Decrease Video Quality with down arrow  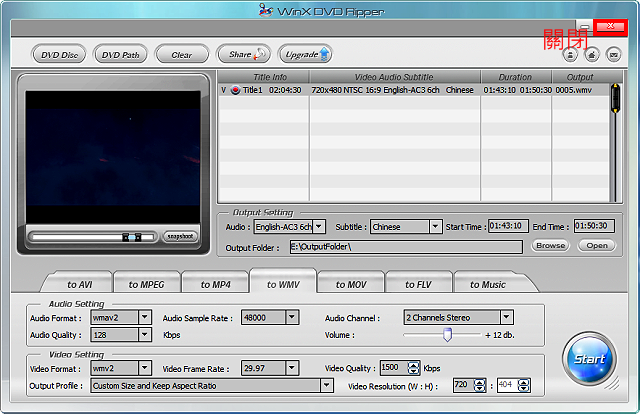(x=413, y=371)
